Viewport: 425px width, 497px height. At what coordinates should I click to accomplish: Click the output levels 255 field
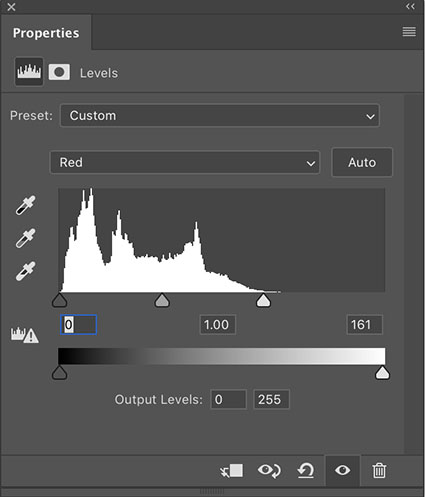click(x=271, y=399)
